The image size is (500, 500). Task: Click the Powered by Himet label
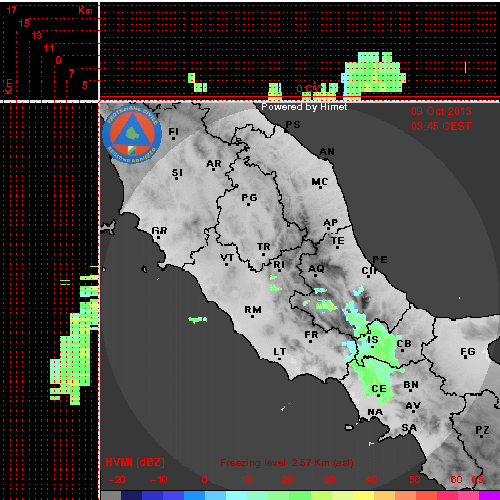tap(304, 107)
